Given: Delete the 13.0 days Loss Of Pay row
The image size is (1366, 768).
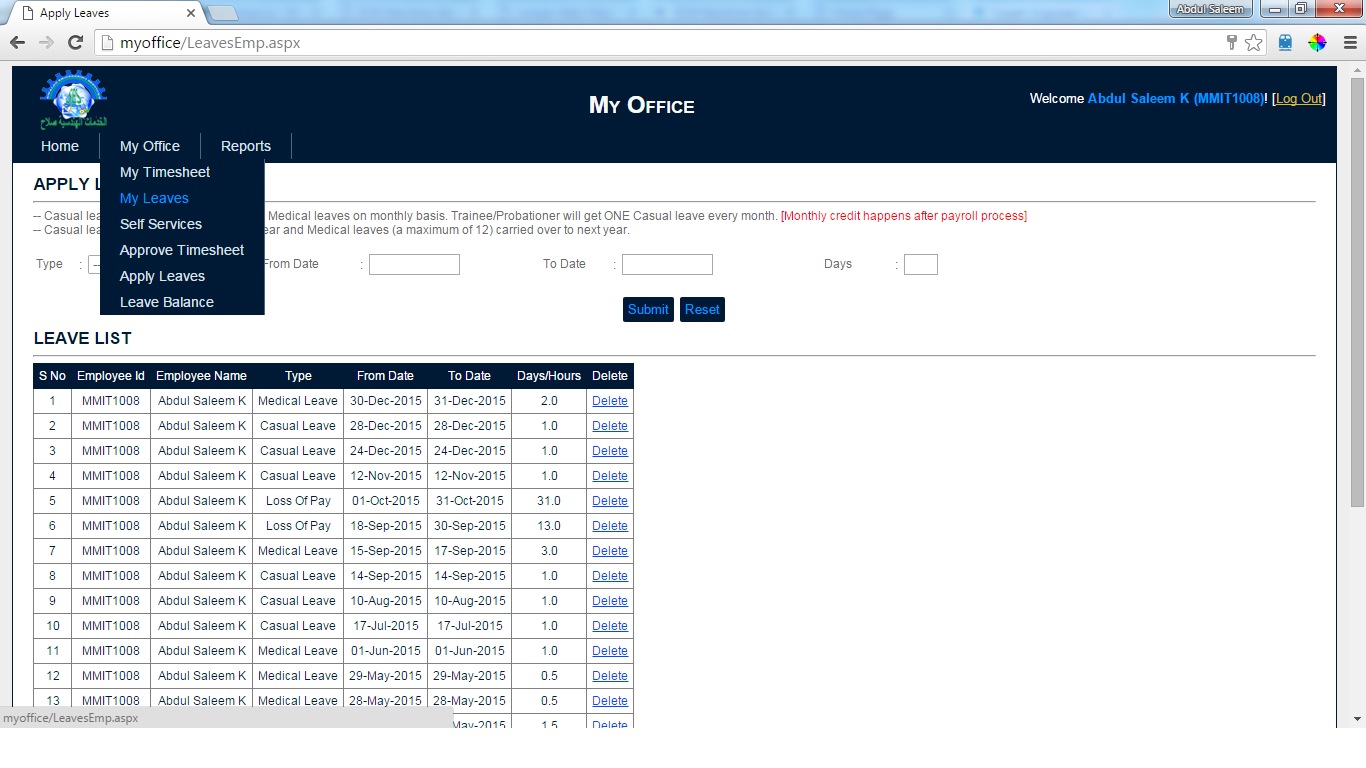Looking at the screenshot, I should pos(610,526).
